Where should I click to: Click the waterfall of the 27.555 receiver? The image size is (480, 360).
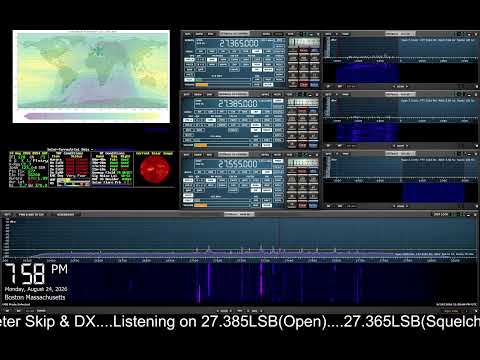click(401, 193)
